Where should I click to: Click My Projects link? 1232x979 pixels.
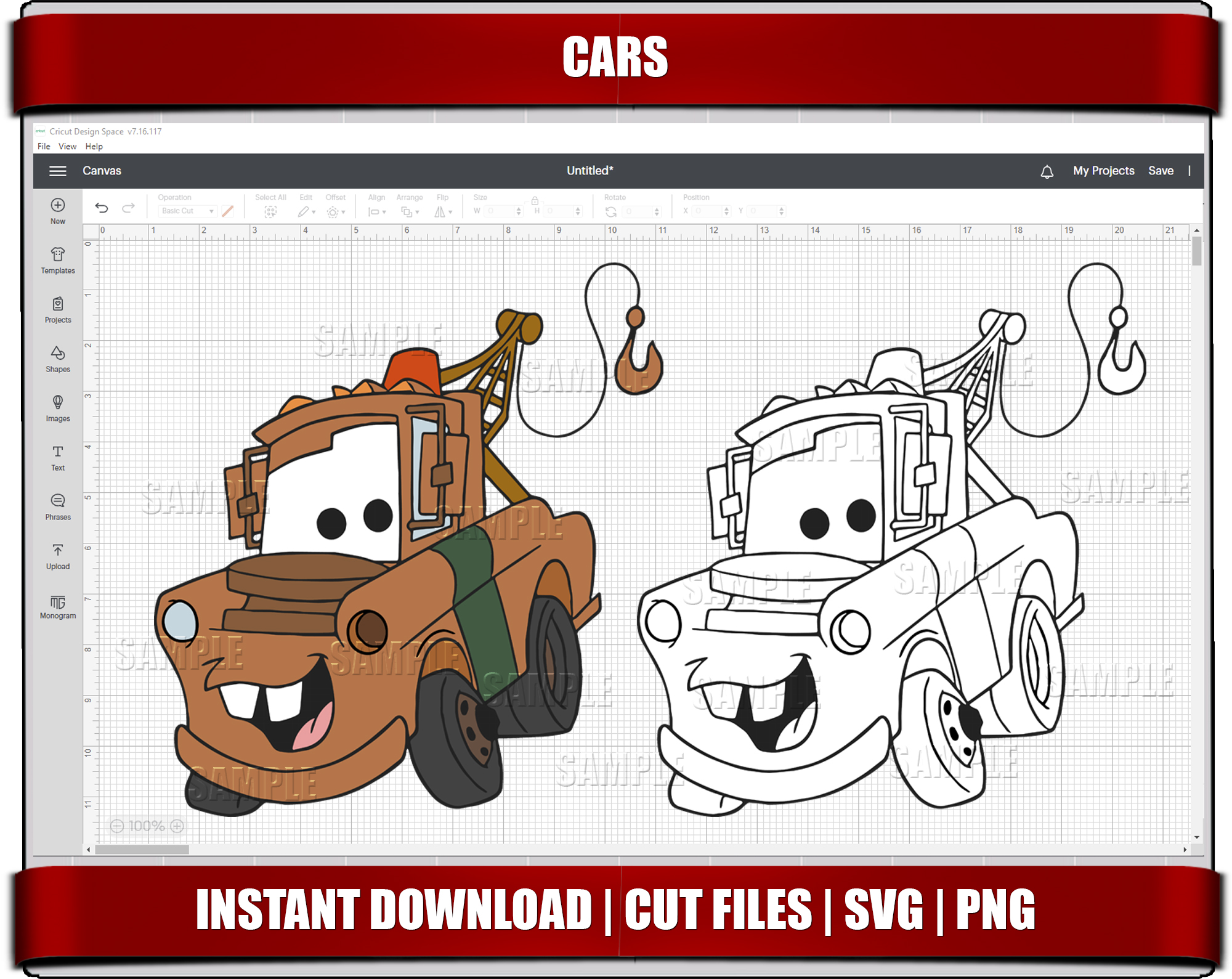1103,171
